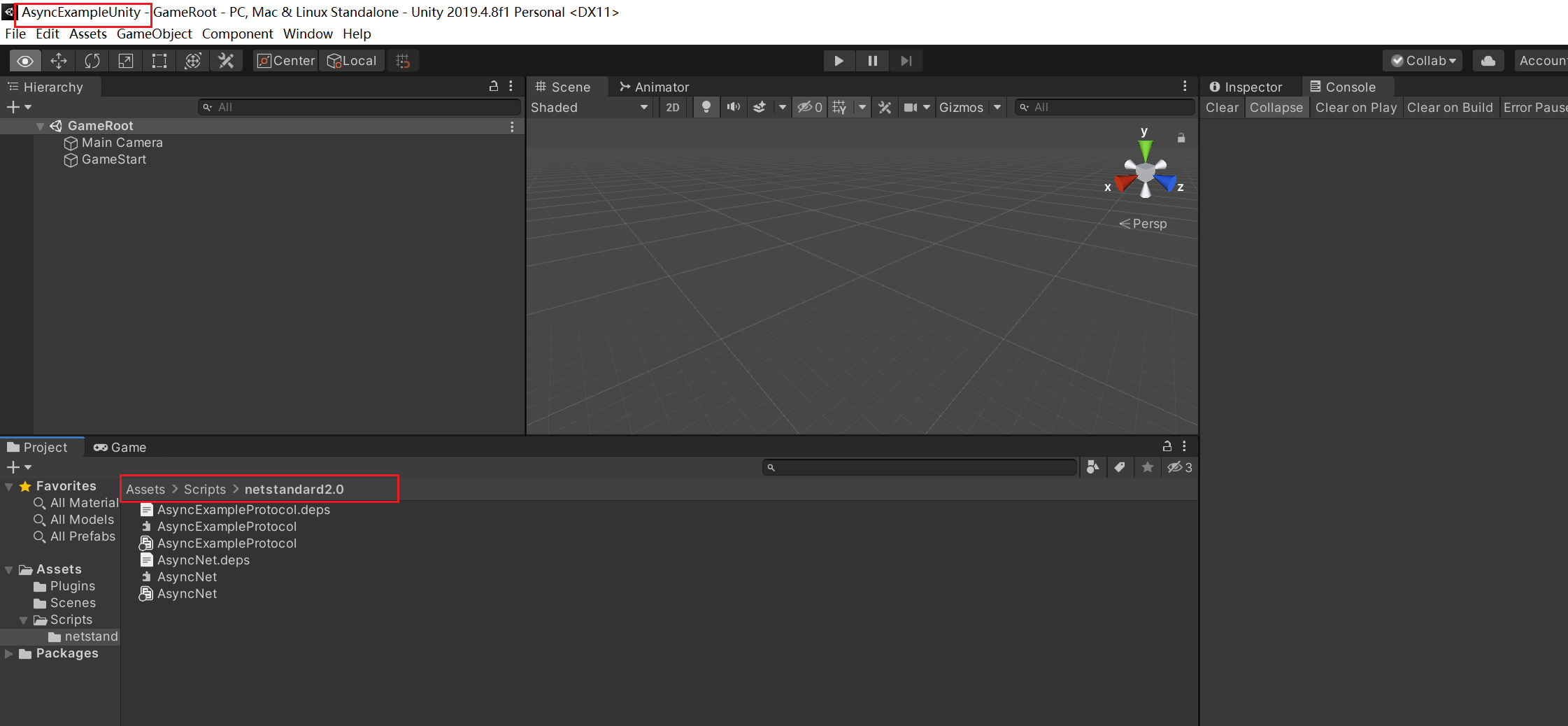
Task: Switch to the Animator tab
Action: point(654,87)
